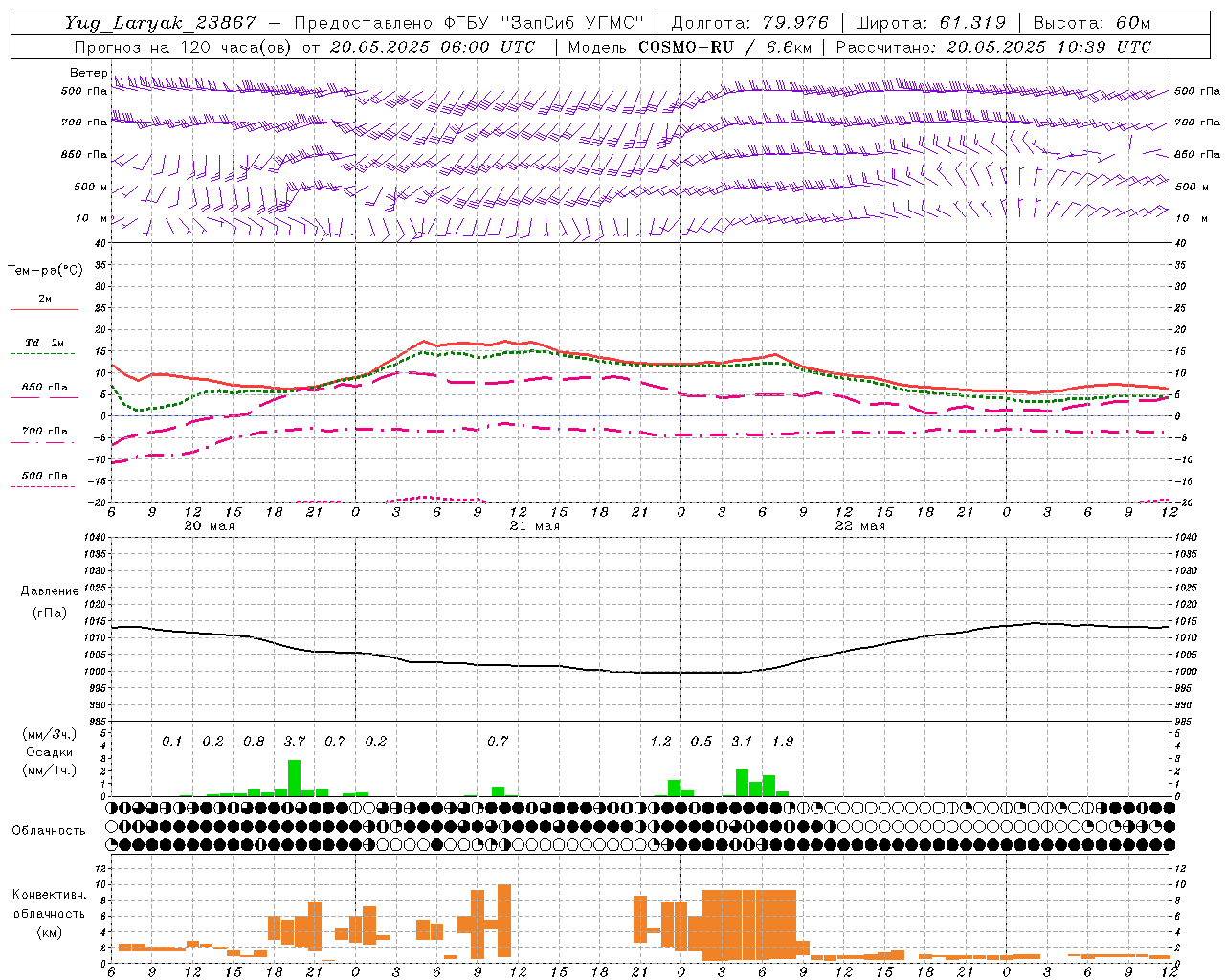Click the 'Давление' pressure panel label

pyautogui.click(x=50, y=591)
